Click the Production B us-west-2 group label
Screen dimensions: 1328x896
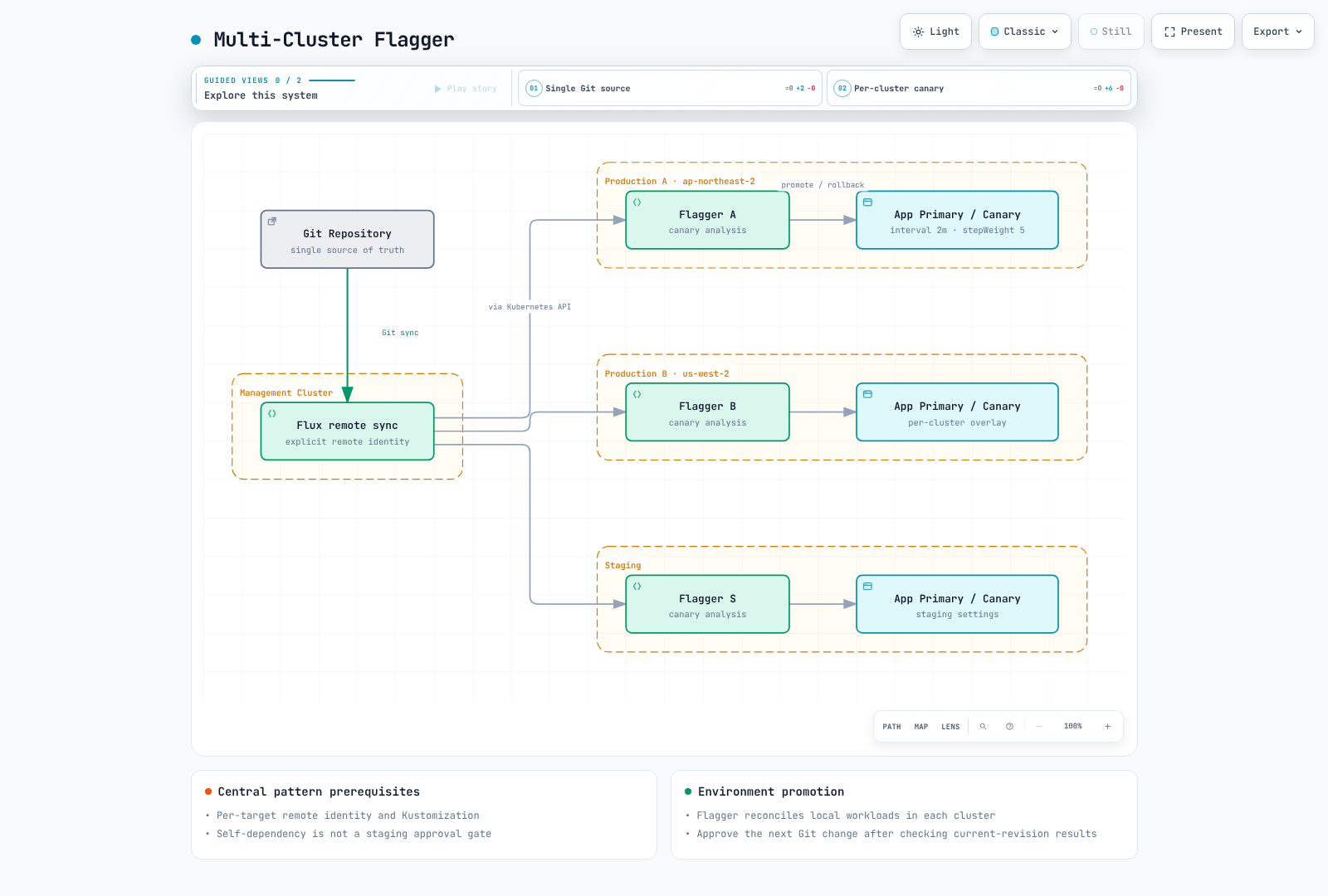[666, 374]
